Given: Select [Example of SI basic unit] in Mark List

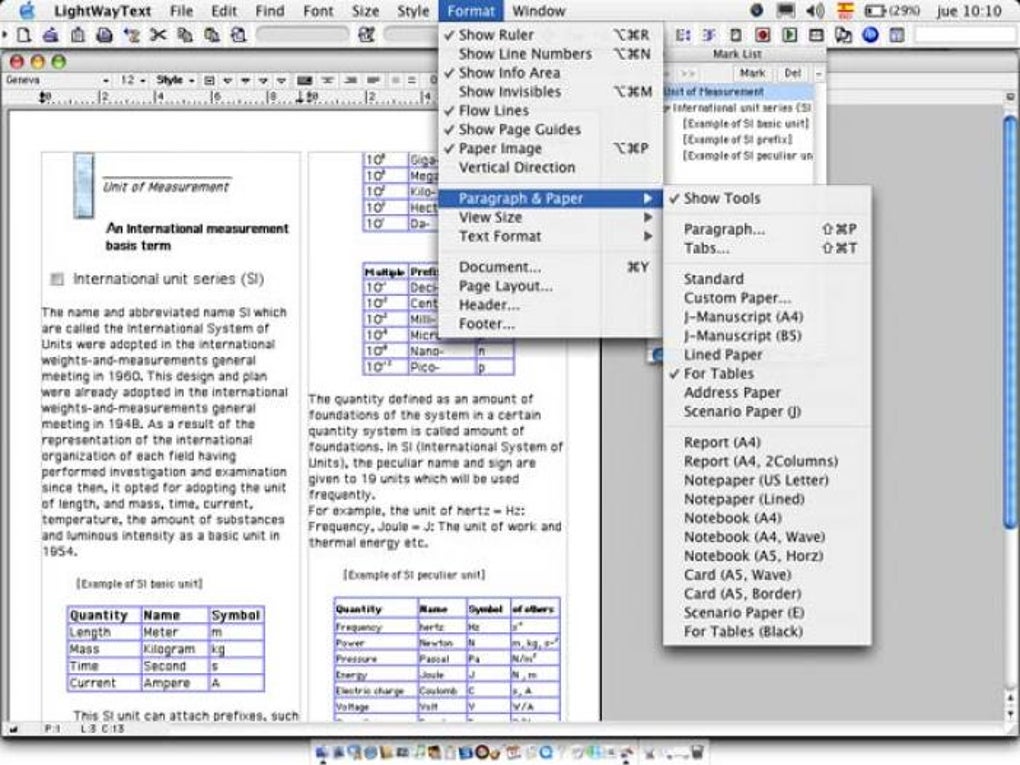Looking at the screenshot, I should click(745, 123).
